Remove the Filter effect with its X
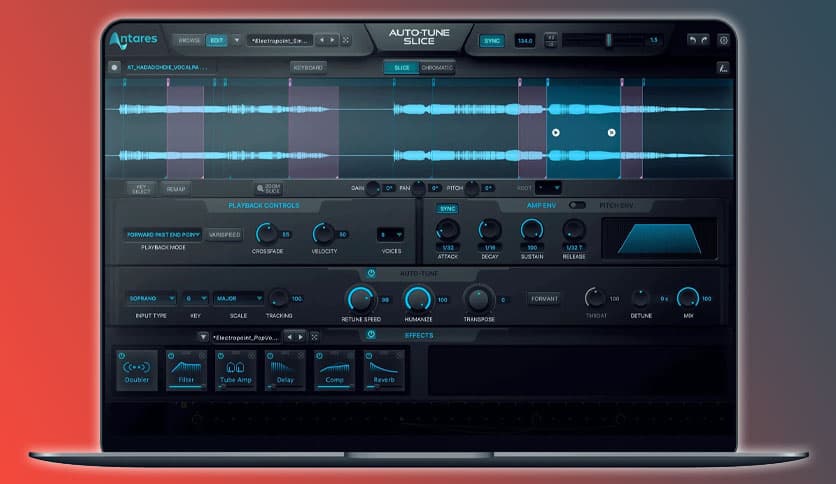 click(x=202, y=356)
